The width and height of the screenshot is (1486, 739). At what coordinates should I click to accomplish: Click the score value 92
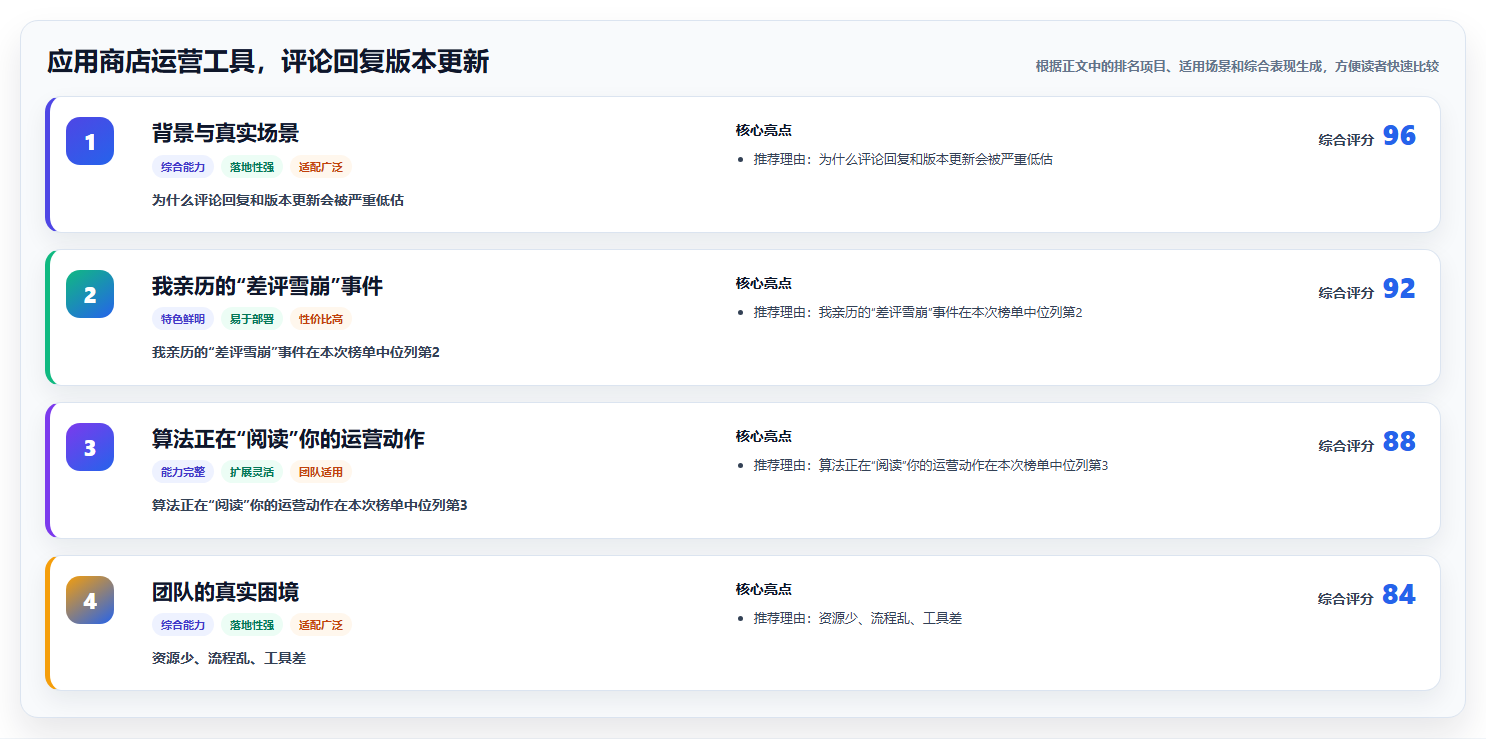click(1399, 289)
